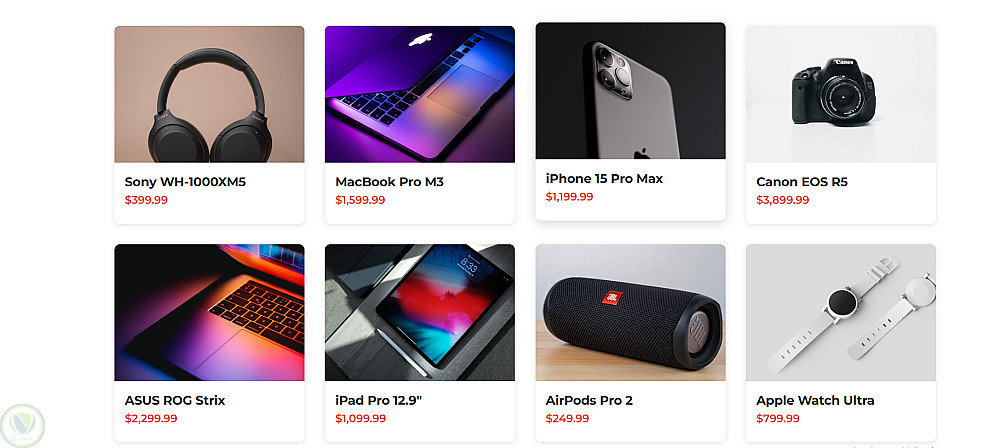View the Apple Watch Ultra photo

pos(841,313)
